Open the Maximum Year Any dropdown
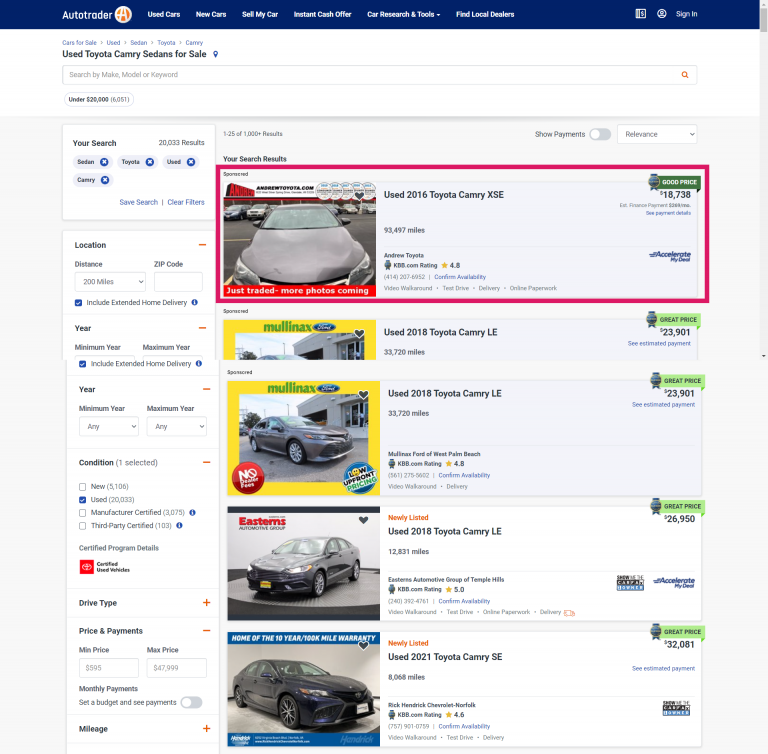This screenshot has height=754, width=768. [x=177, y=426]
